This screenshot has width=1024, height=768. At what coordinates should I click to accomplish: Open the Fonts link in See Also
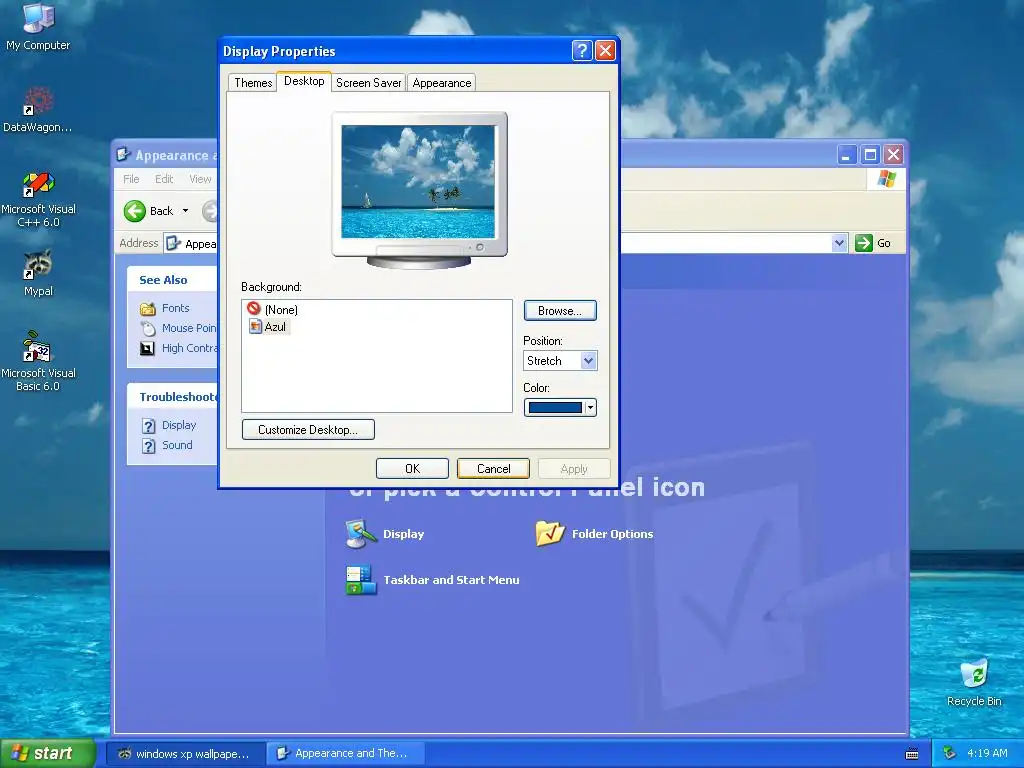pos(176,308)
